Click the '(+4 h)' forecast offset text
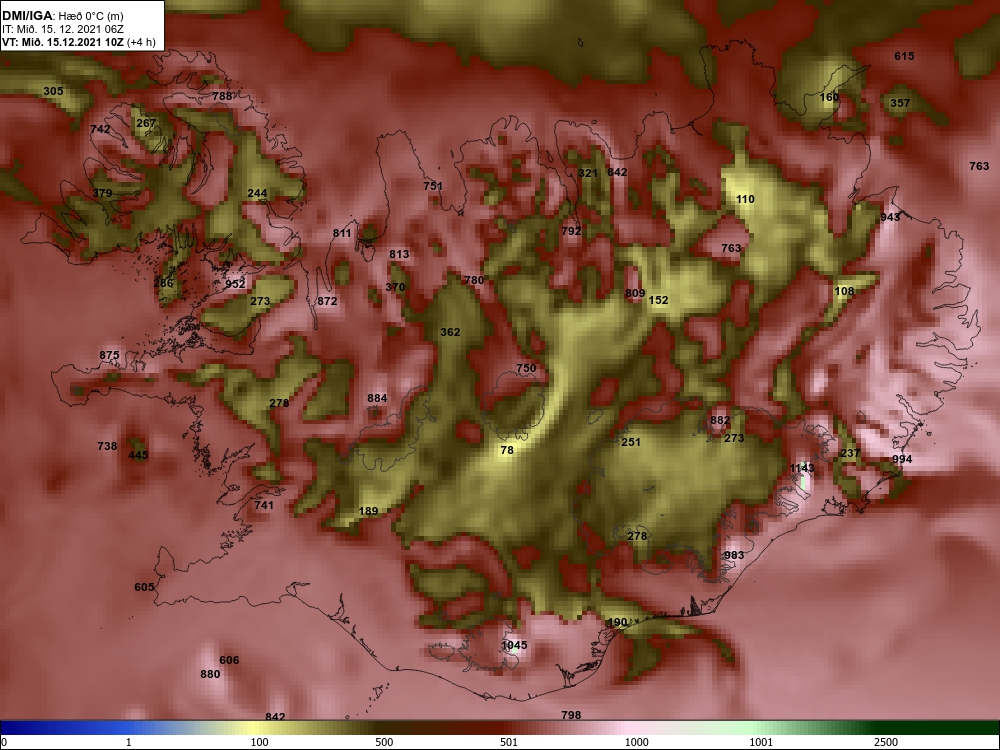 [x=142, y=42]
